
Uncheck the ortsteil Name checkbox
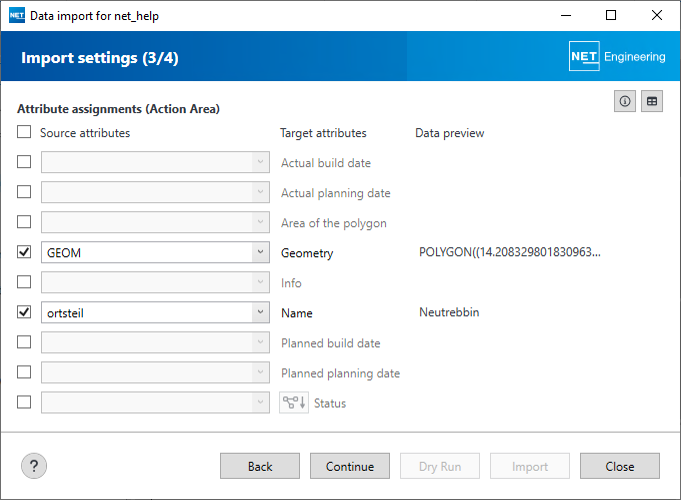coord(24,313)
